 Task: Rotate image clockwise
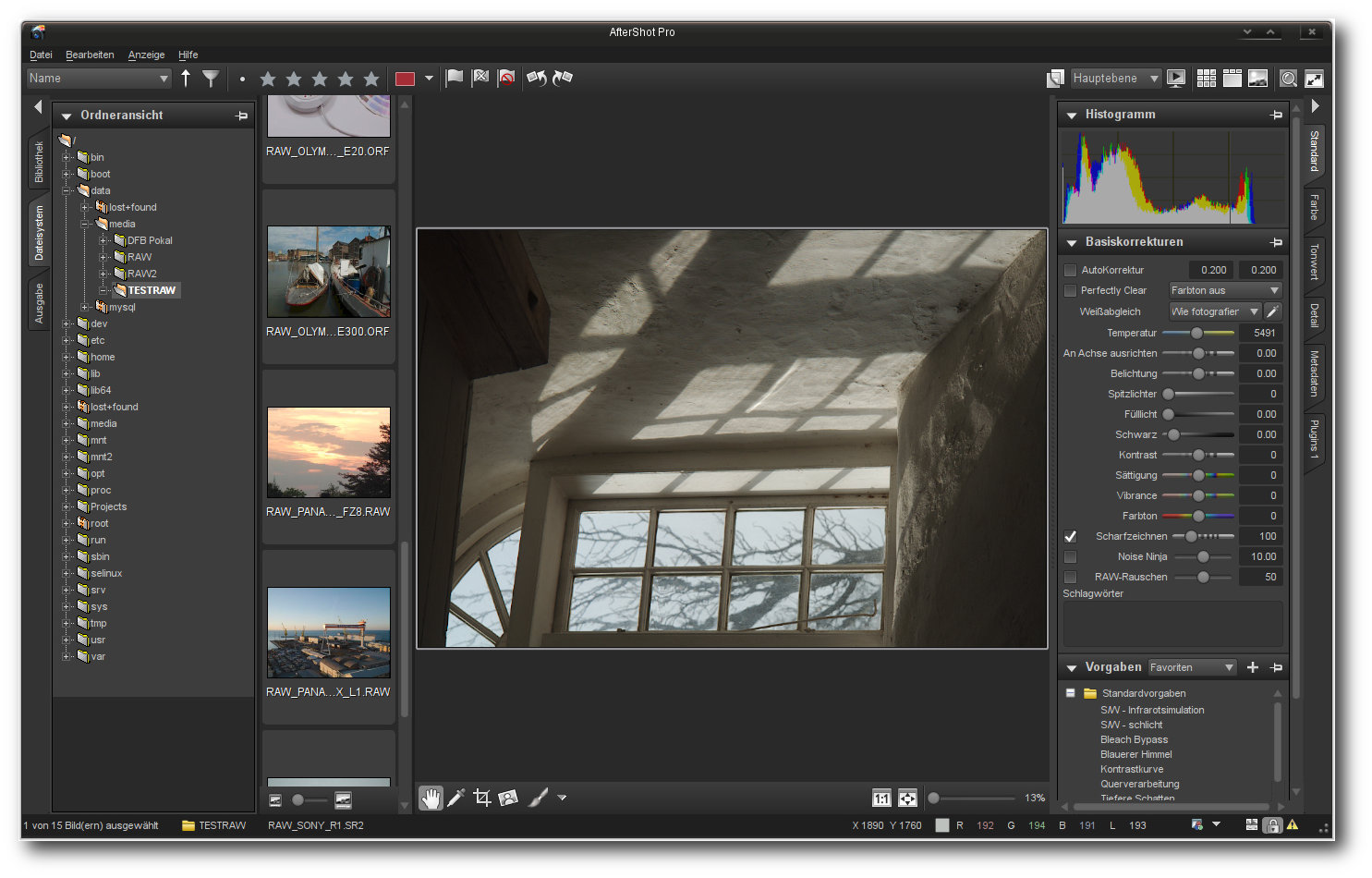click(563, 79)
